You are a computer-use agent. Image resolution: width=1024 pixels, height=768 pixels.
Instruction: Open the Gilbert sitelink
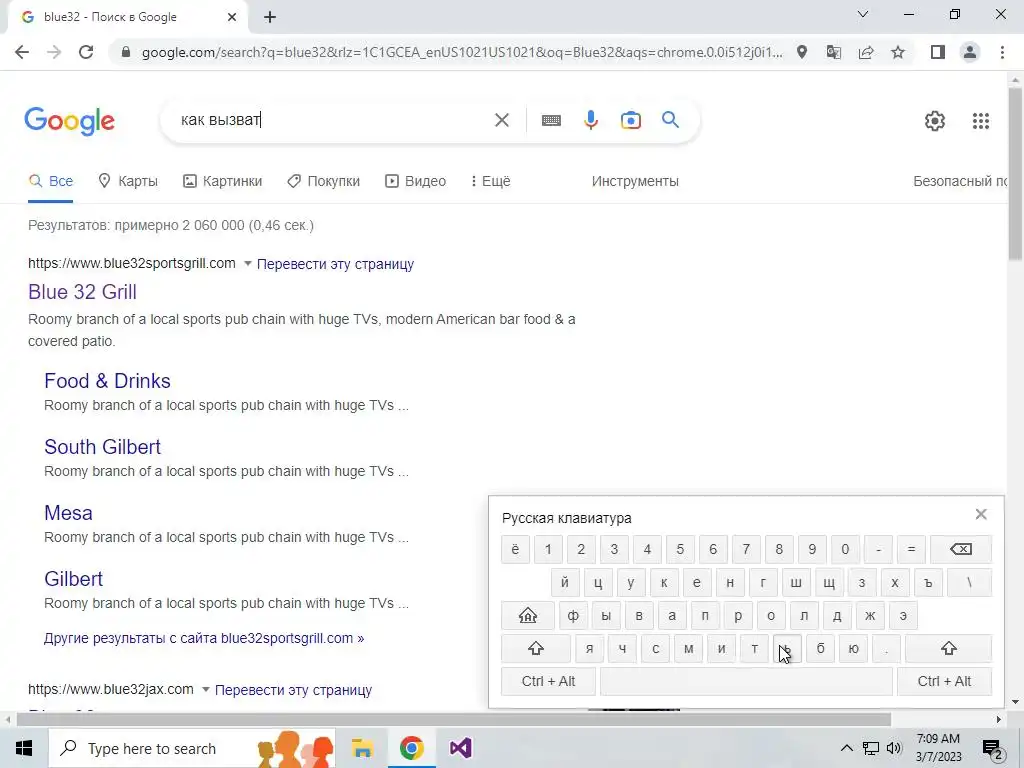73,579
